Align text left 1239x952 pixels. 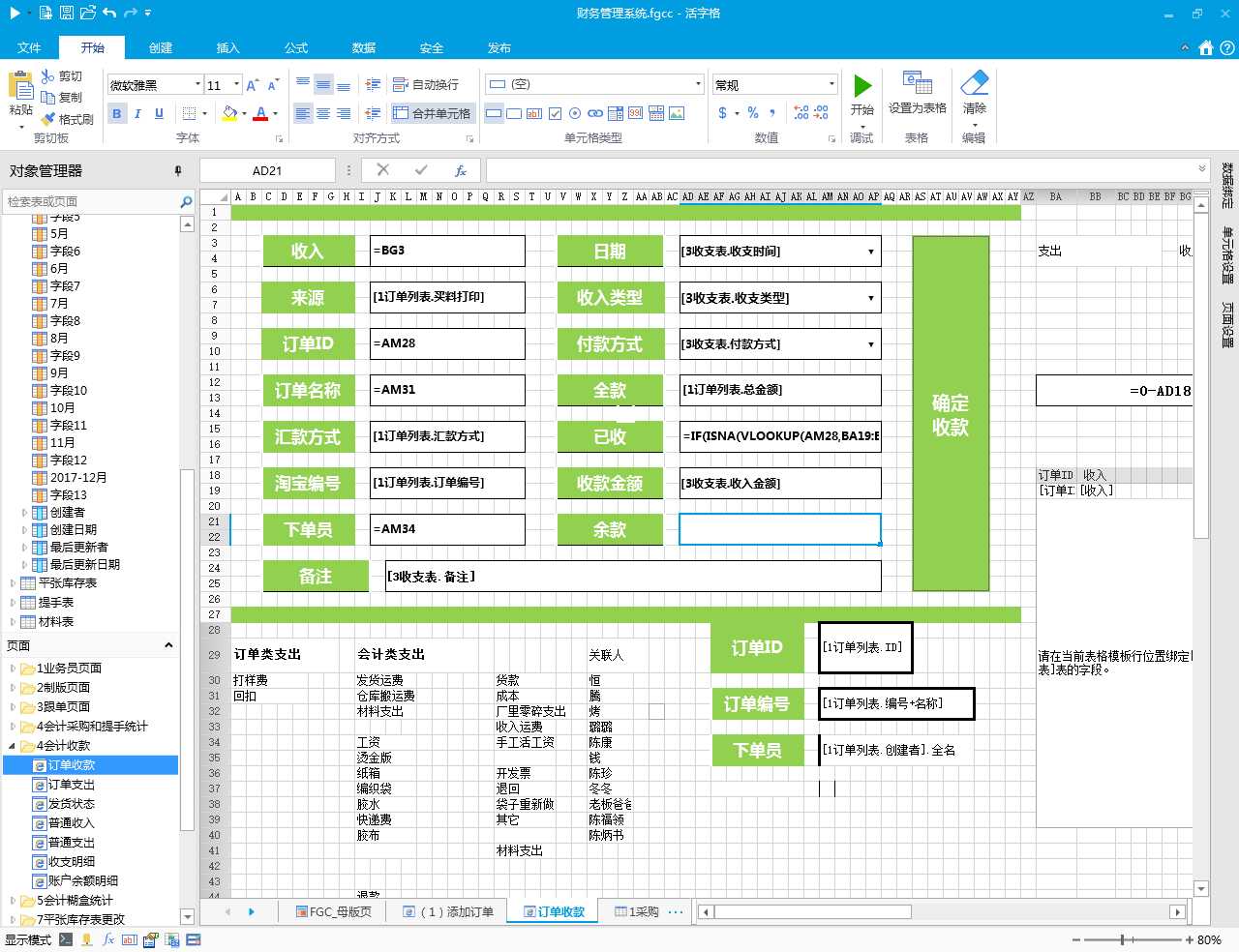(x=303, y=114)
